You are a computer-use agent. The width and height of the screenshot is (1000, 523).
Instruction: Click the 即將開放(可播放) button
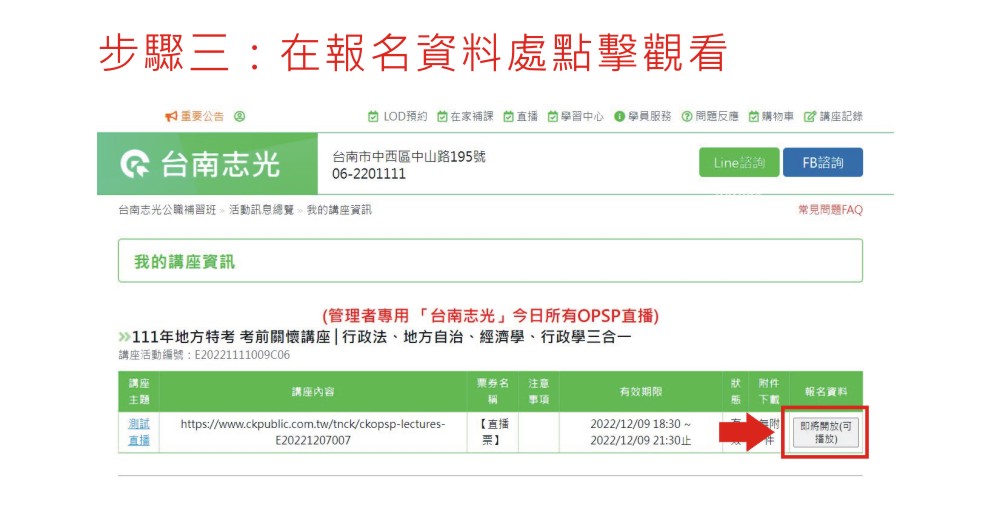825,432
